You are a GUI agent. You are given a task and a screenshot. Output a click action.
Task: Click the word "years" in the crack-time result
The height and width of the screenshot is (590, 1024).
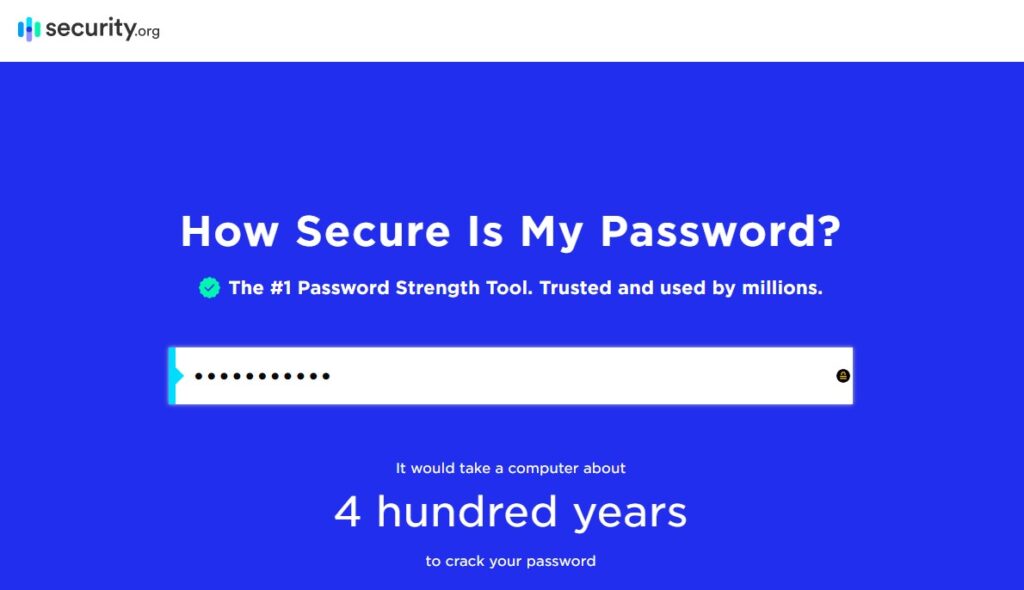pyautogui.click(x=630, y=514)
